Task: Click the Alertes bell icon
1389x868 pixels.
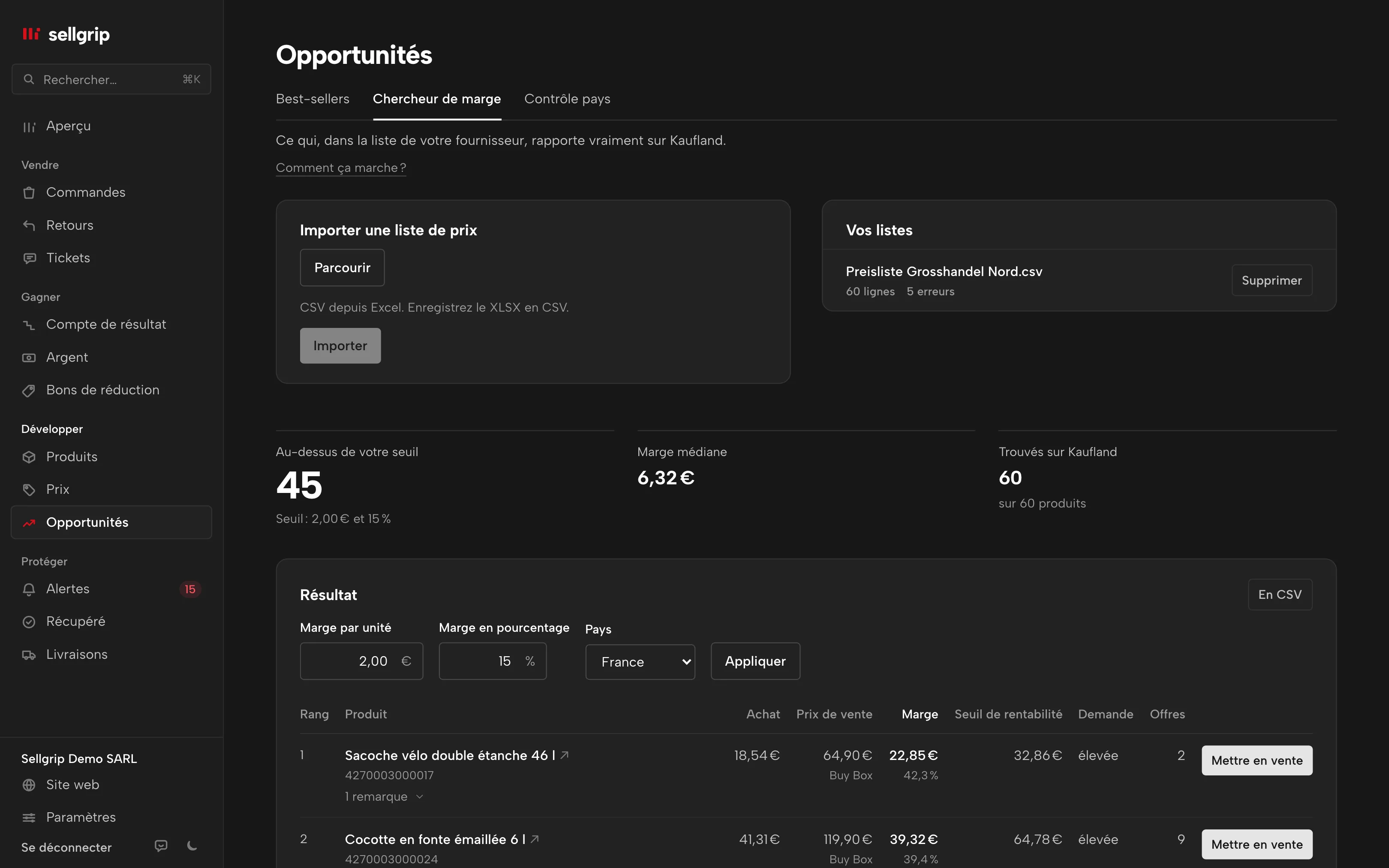Action: pos(29,589)
